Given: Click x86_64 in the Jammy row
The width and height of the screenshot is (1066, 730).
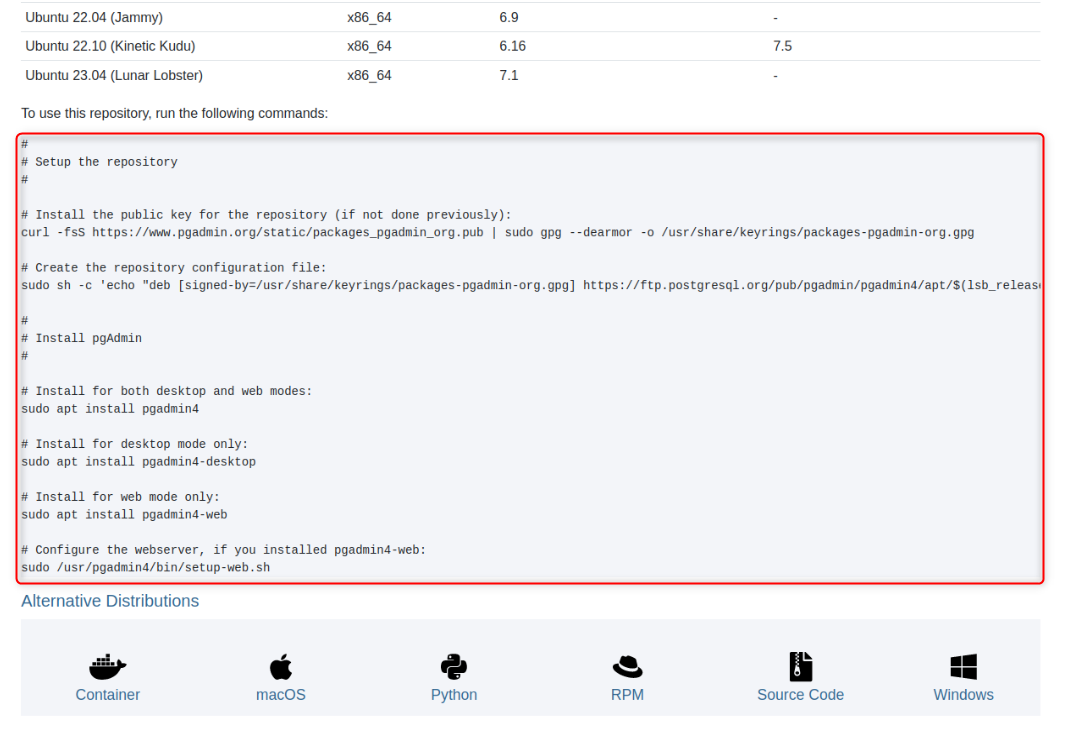Looking at the screenshot, I should (369, 18).
